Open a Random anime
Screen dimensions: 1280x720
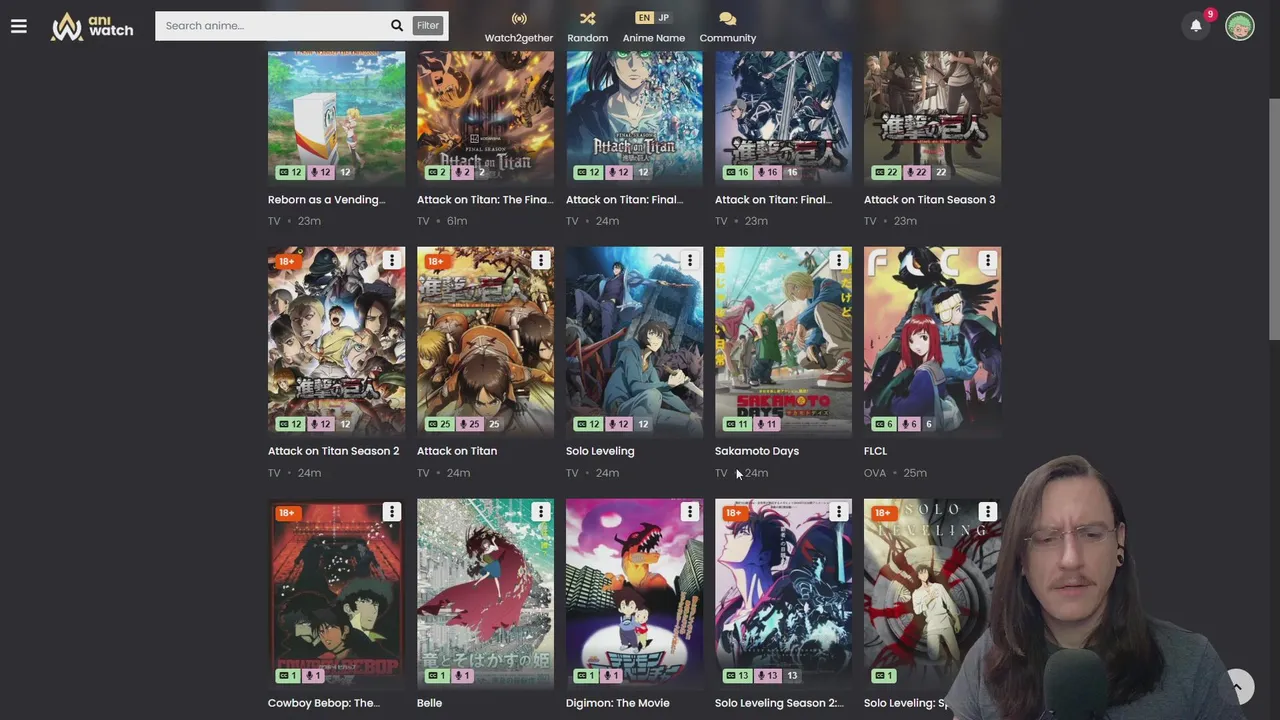point(588,28)
